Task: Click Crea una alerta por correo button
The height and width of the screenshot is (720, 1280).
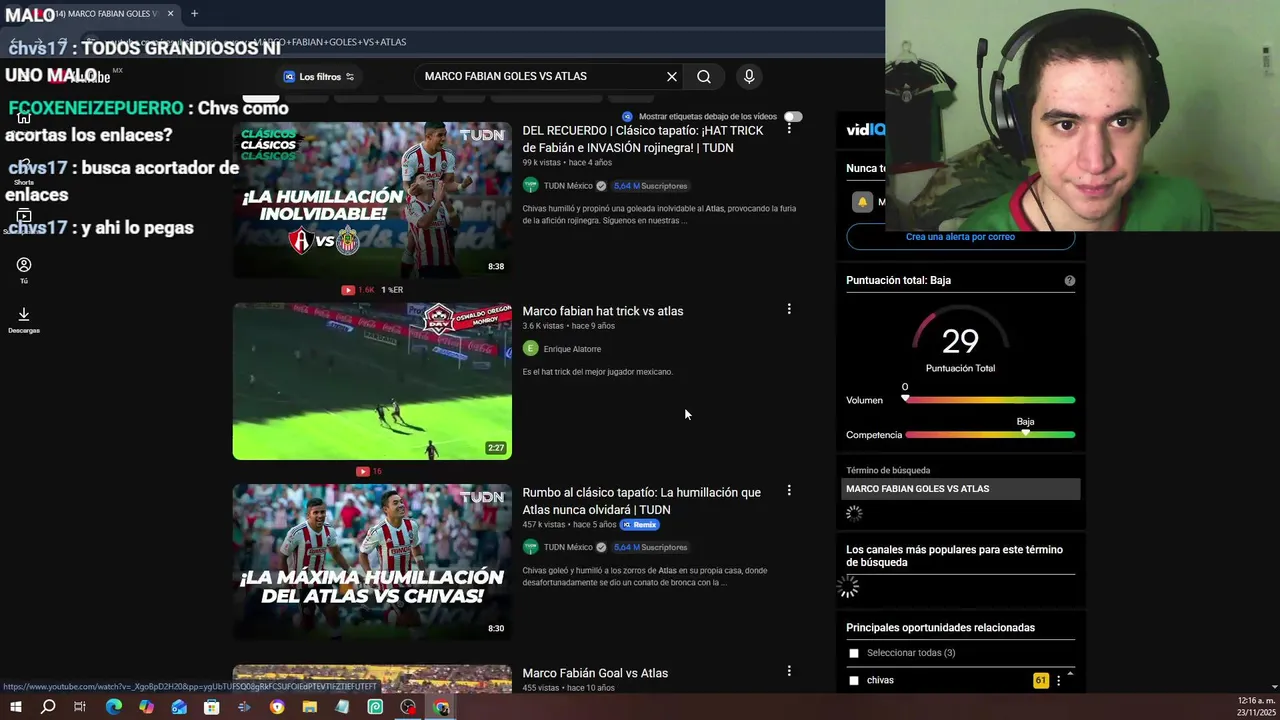Action: tap(960, 237)
